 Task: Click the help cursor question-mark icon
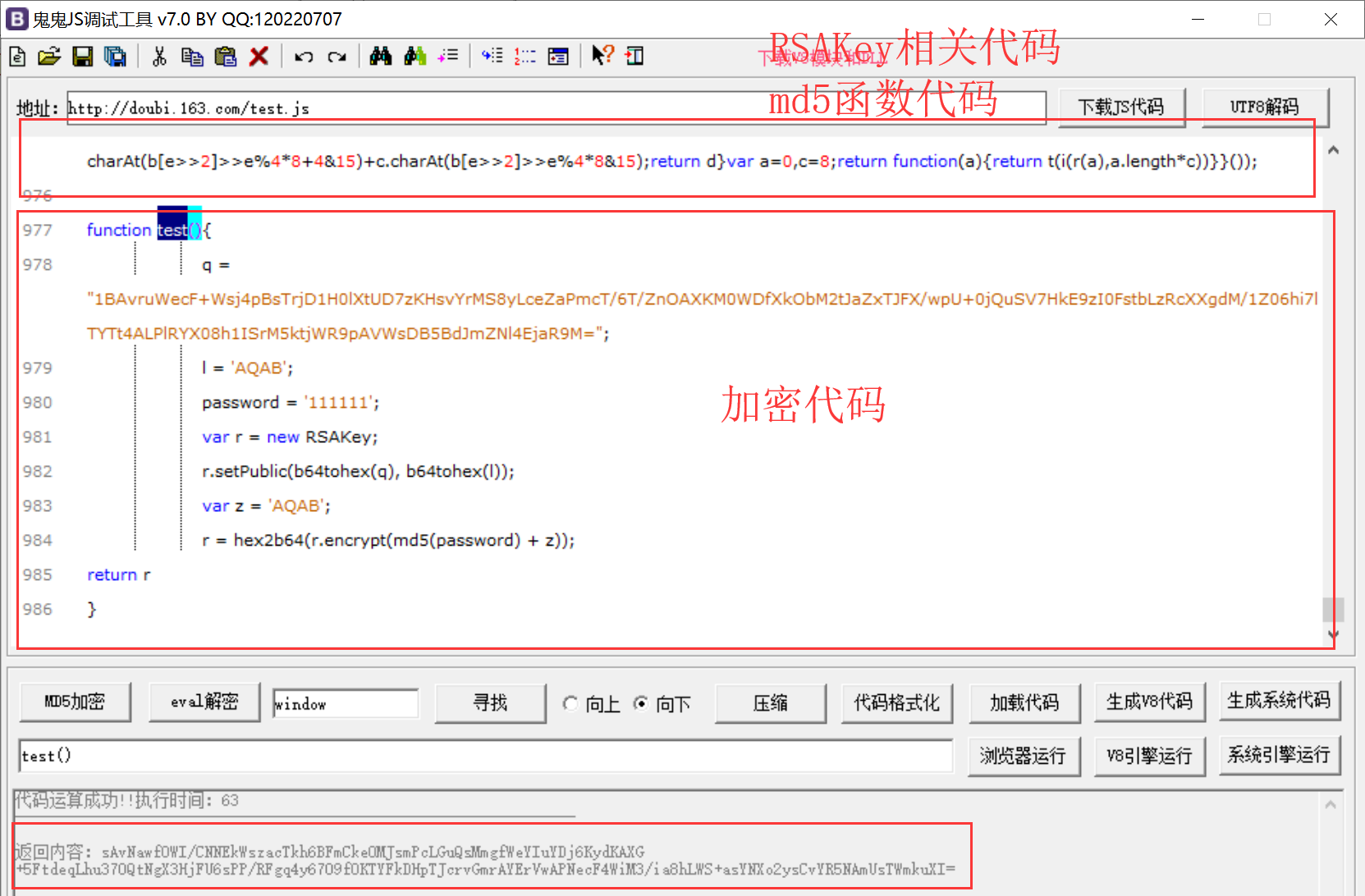pos(602,56)
